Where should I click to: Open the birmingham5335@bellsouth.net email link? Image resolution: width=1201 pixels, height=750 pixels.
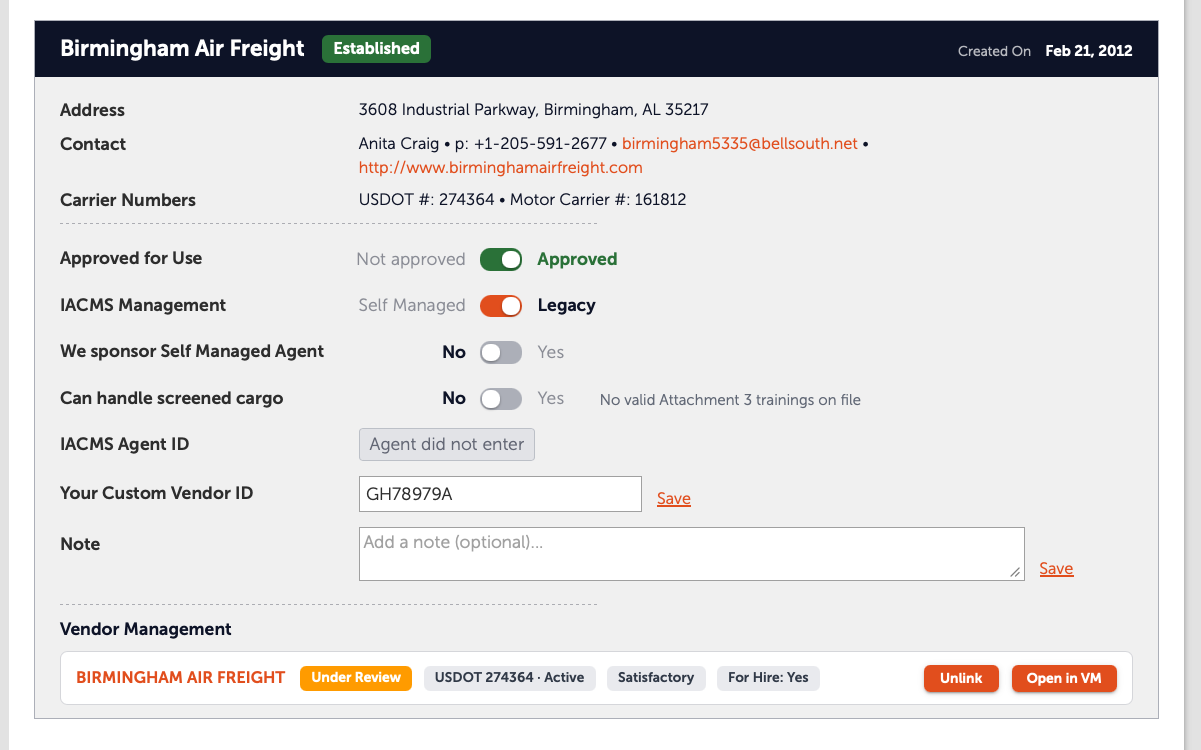pos(740,143)
